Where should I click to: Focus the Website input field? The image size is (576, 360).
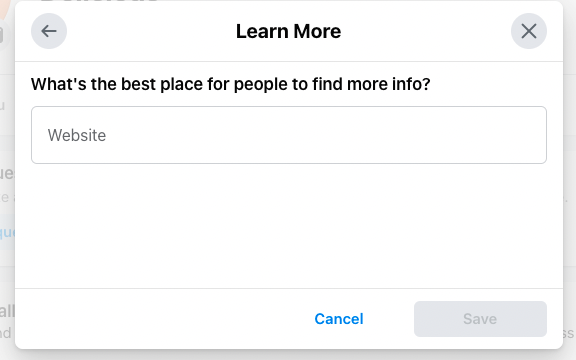point(289,135)
